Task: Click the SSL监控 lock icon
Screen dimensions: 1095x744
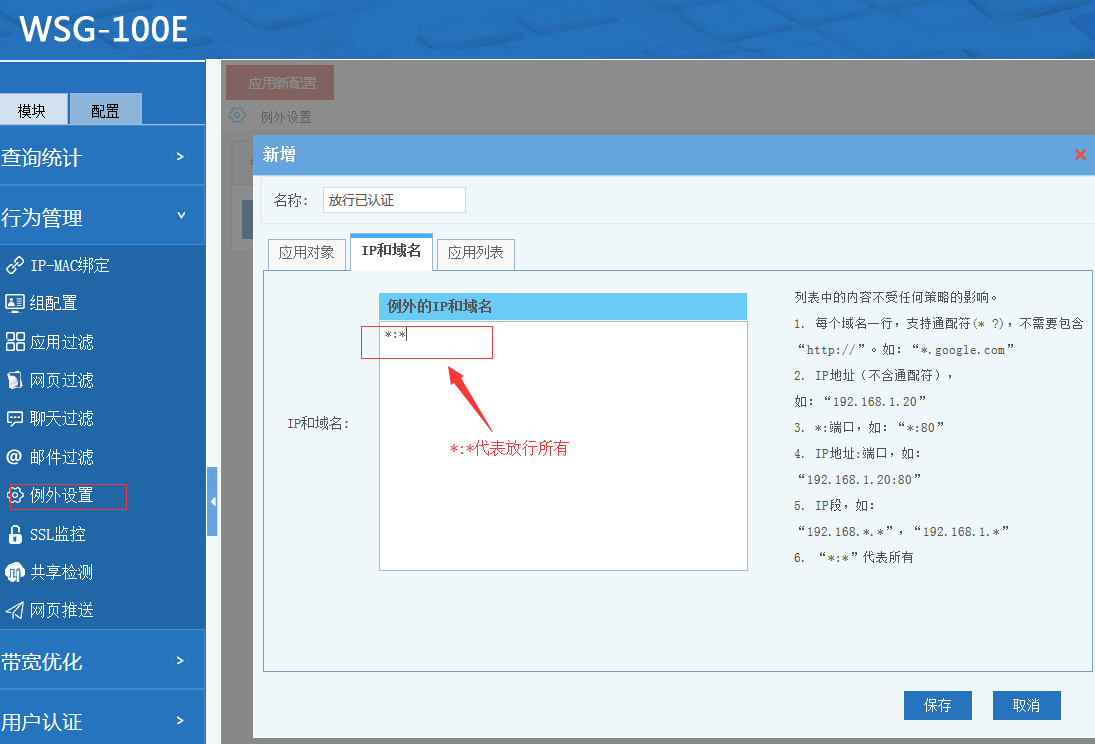Action: click(15, 534)
